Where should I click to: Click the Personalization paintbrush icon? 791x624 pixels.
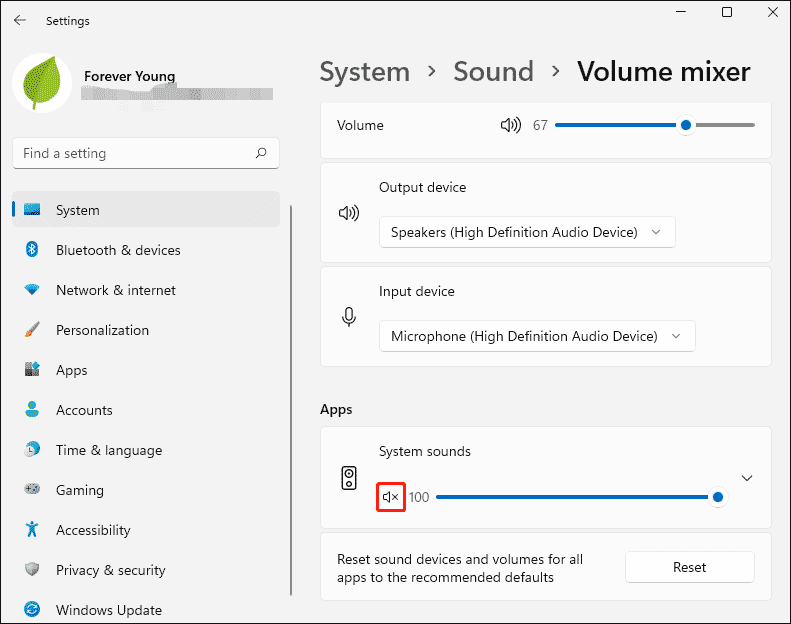pyautogui.click(x=32, y=329)
